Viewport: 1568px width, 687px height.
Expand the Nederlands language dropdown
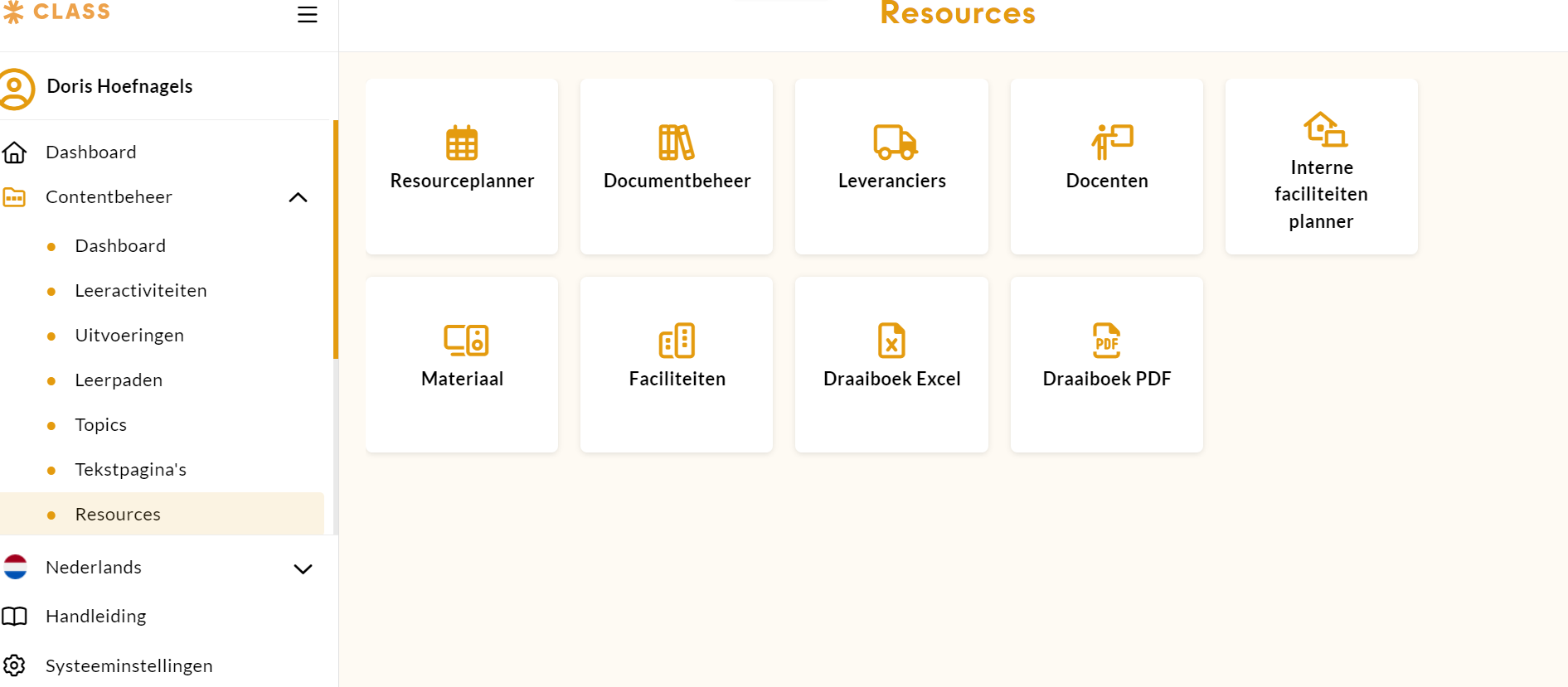(303, 568)
